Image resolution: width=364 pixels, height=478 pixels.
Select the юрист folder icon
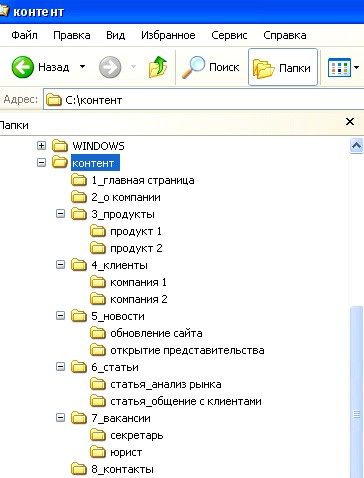[98, 452]
